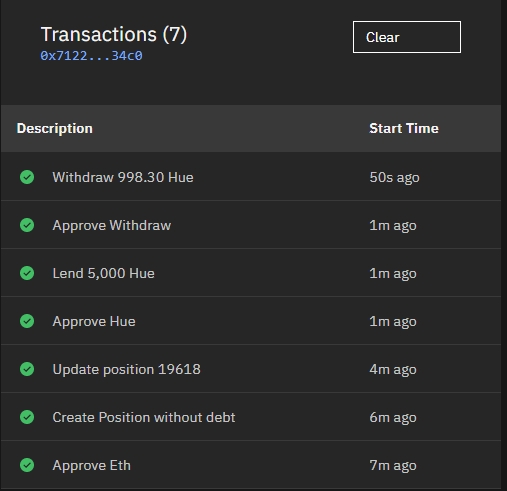Click 1m ago time for Lend 5,000 Hue
This screenshot has width=507, height=491.
[393, 273]
